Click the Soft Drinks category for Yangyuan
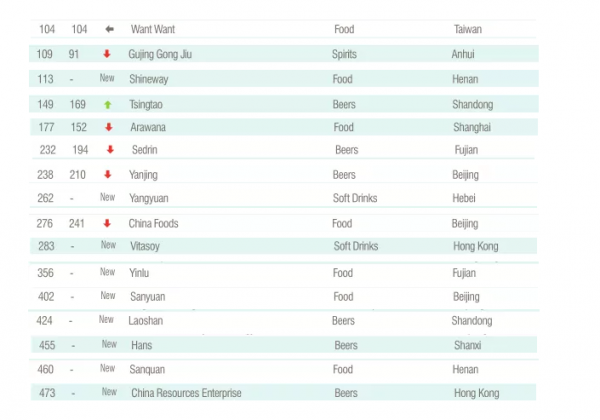The height and width of the screenshot is (420, 600). pyautogui.click(x=355, y=198)
